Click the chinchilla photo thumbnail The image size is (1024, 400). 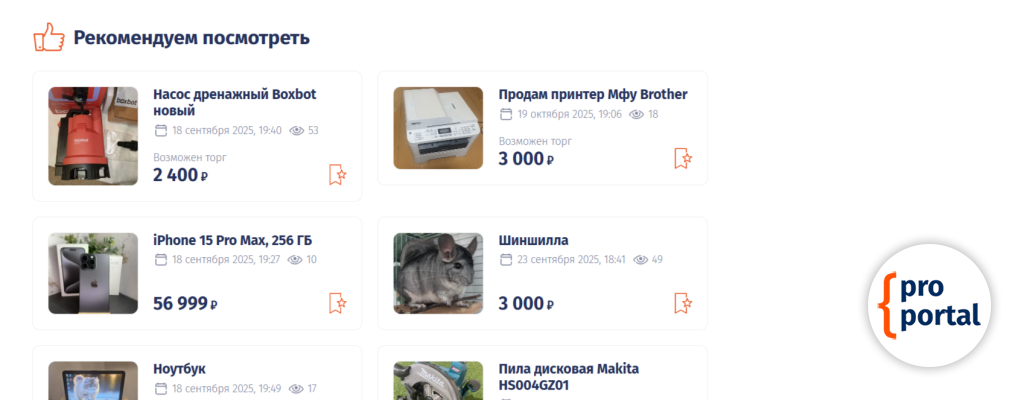pyautogui.click(x=438, y=273)
